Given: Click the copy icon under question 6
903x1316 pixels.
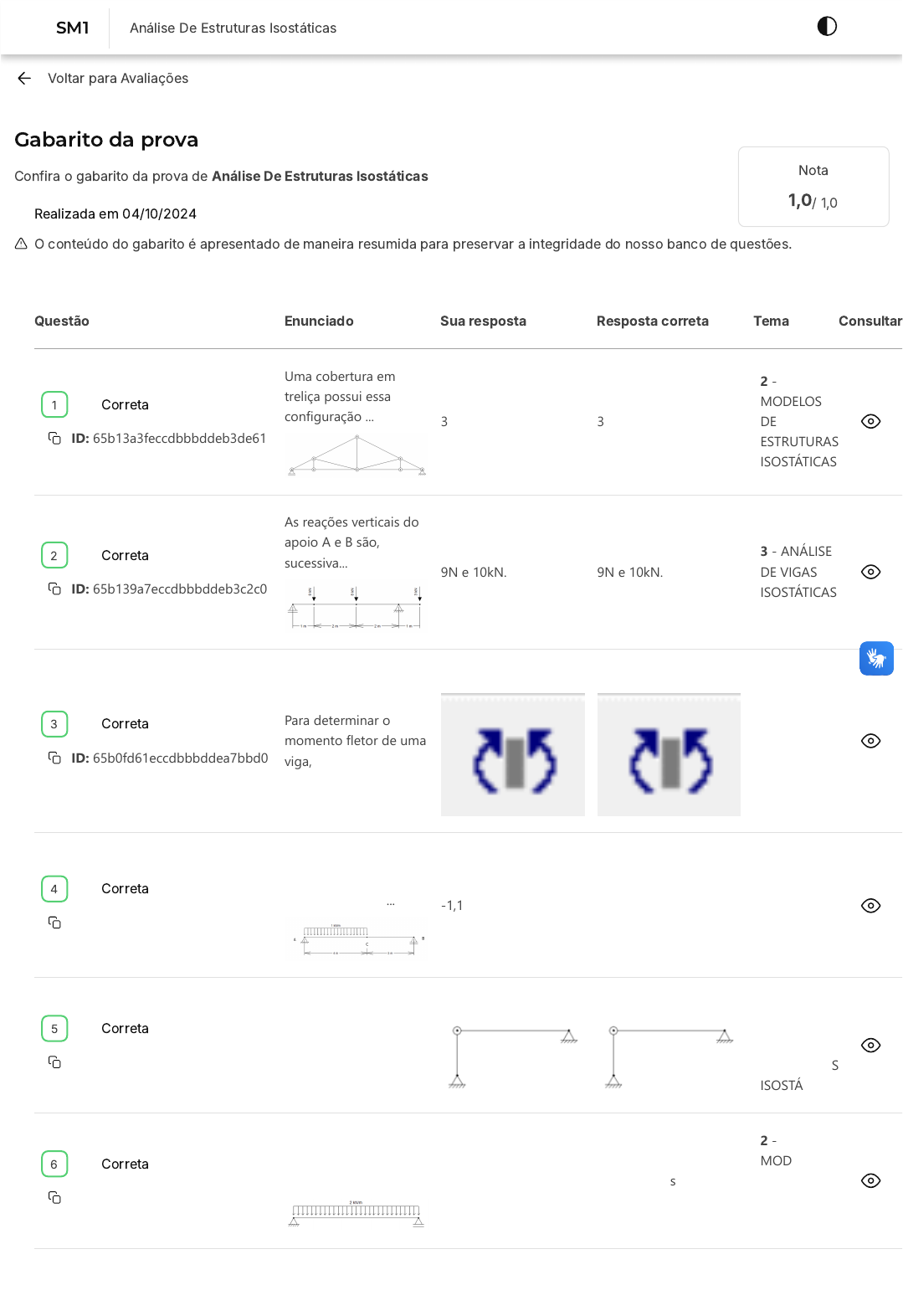Looking at the screenshot, I should pos(54,1198).
